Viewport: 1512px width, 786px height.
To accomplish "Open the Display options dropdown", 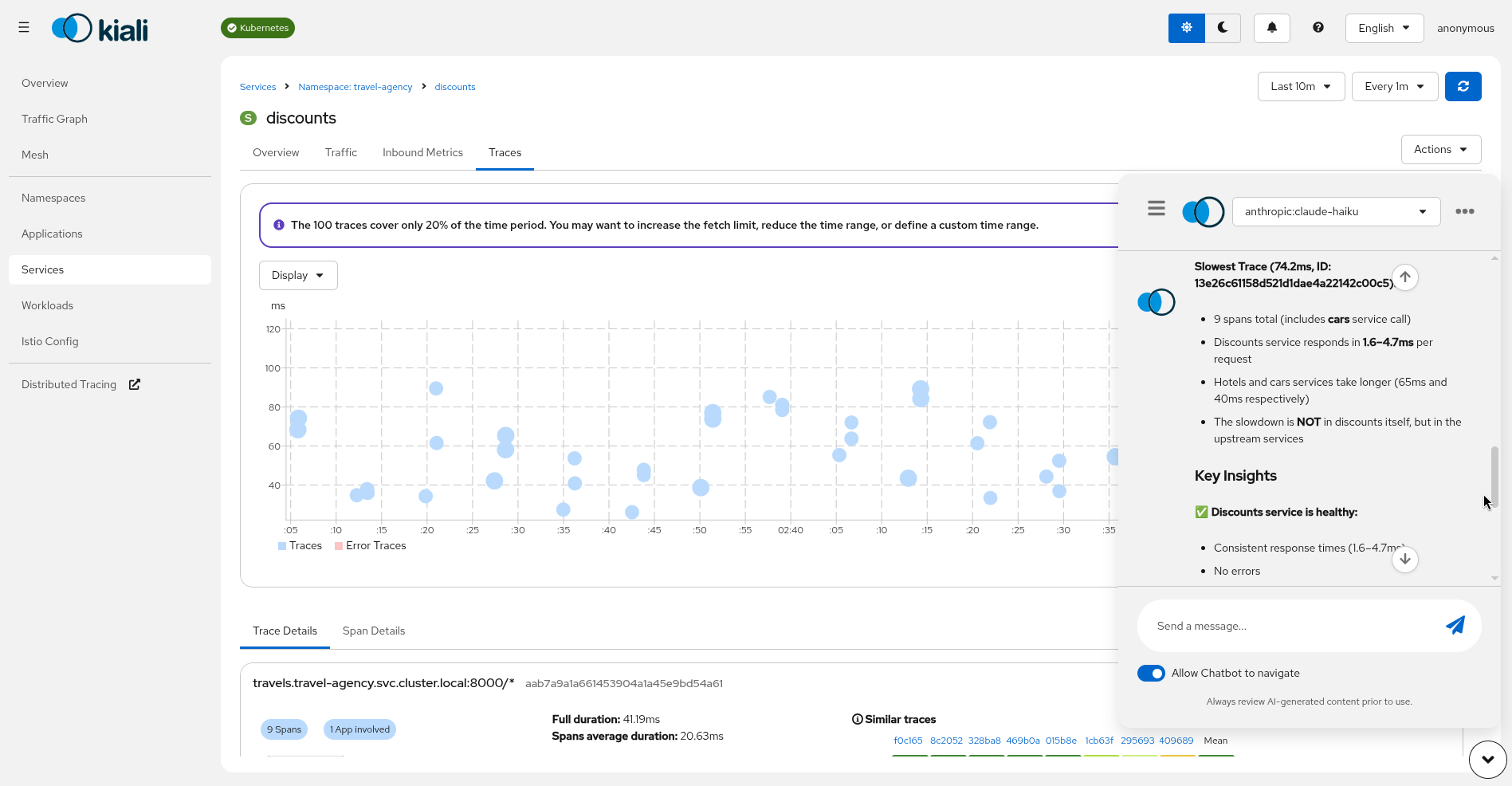I will [x=298, y=275].
